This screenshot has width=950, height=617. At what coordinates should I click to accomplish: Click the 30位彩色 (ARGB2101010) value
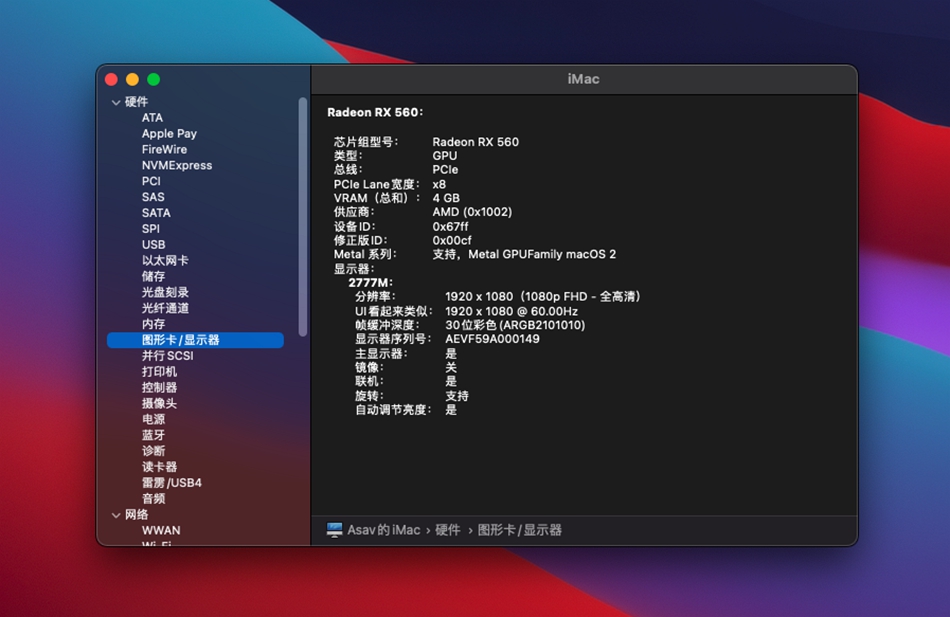[x=515, y=325]
